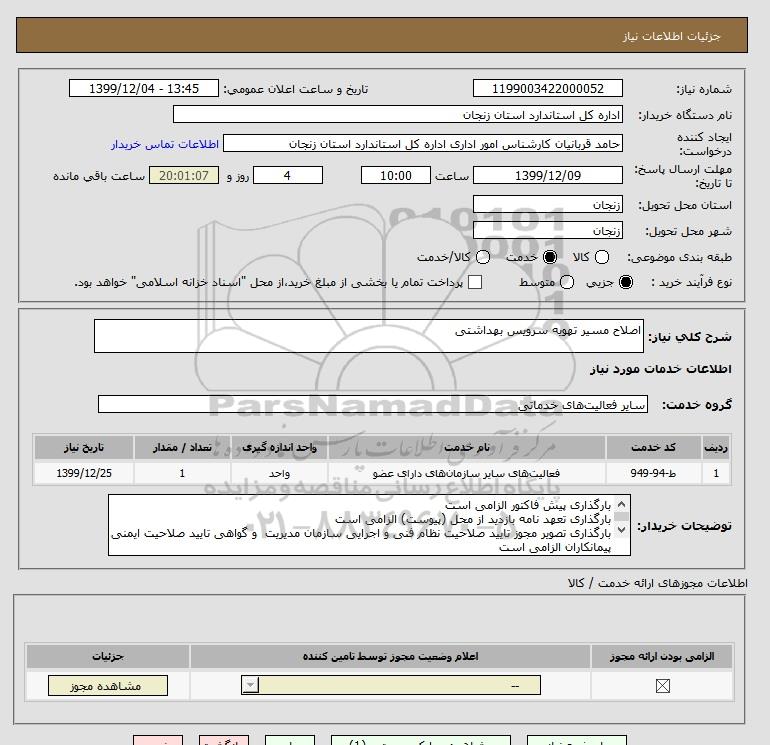Click the اعلام وضعیت مجوز توسط تامین کننده header
Viewport: 770px width, 745px height.
tap(390, 656)
